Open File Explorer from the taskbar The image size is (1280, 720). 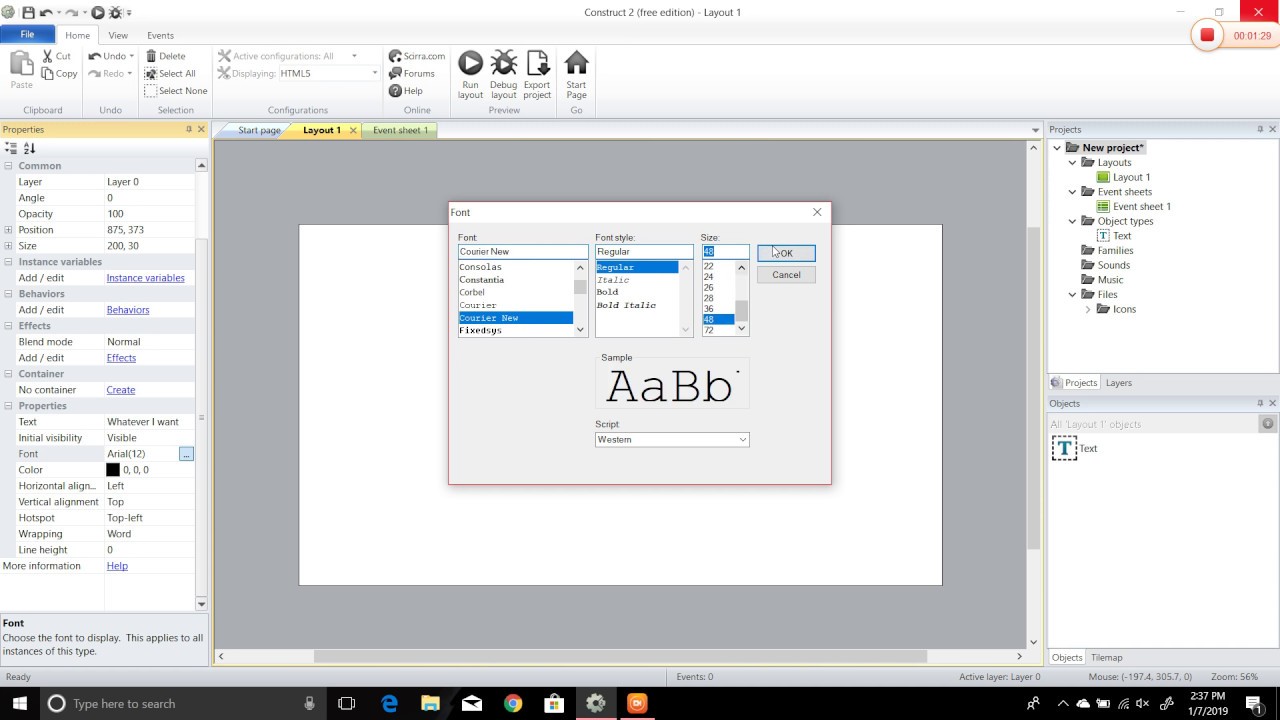pyautogui.click(x=430, y=703)
